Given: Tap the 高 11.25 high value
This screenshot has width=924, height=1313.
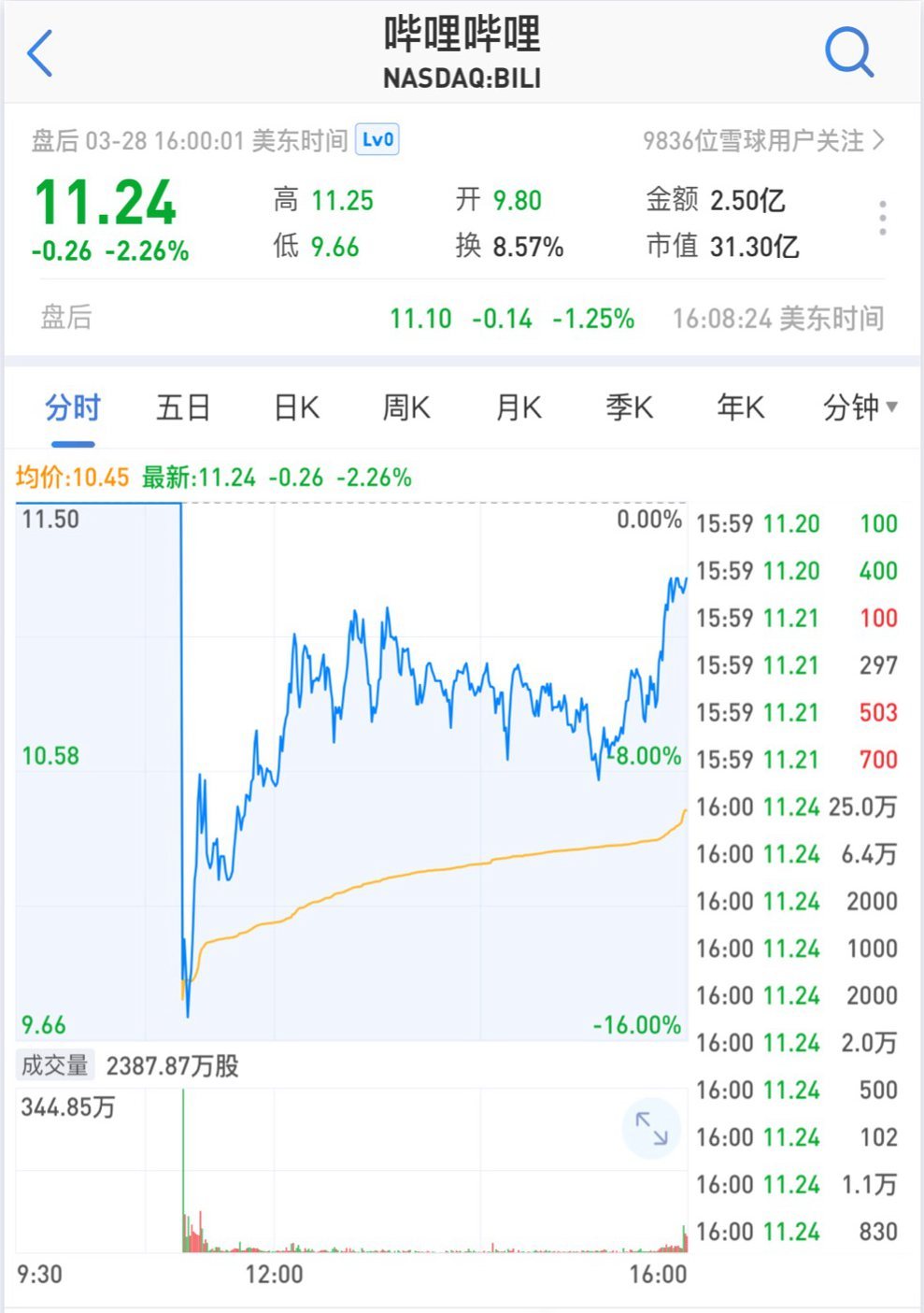Looking at the screenshot, I should coord(323,200).
